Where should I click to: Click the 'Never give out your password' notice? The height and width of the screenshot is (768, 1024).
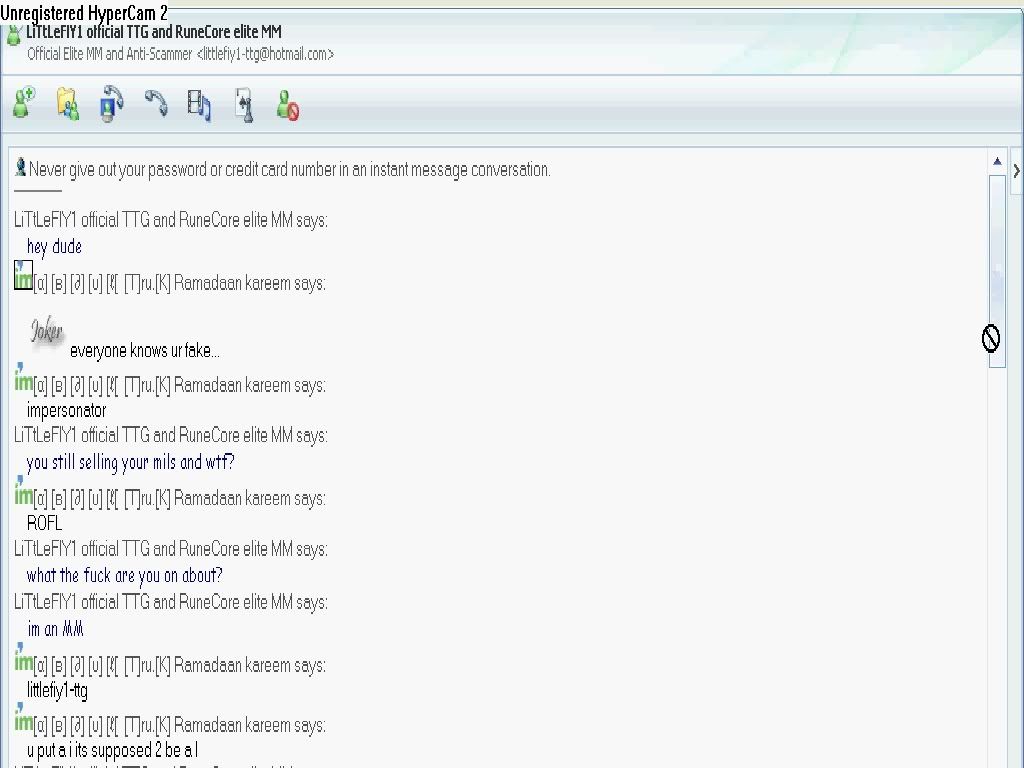290,170
